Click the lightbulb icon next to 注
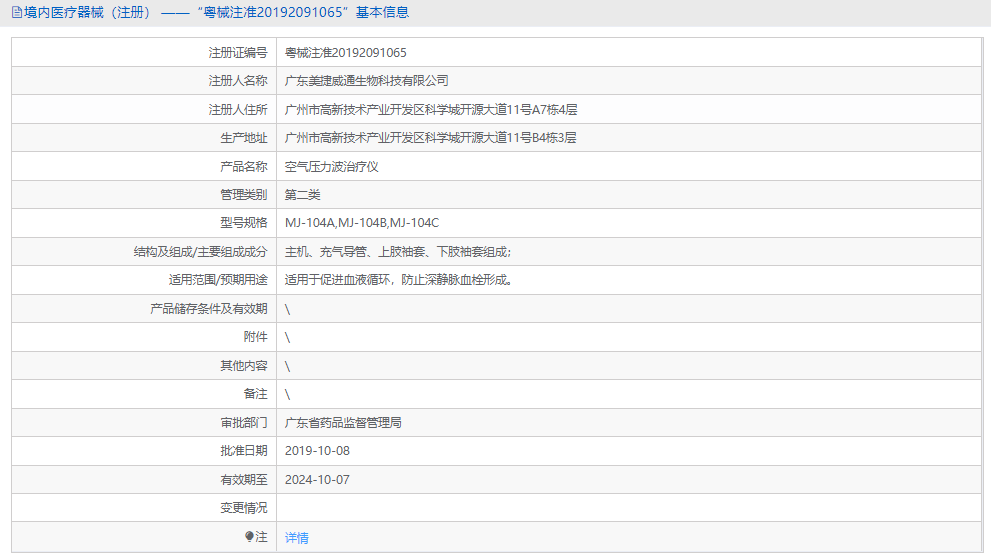 [250, 537]
